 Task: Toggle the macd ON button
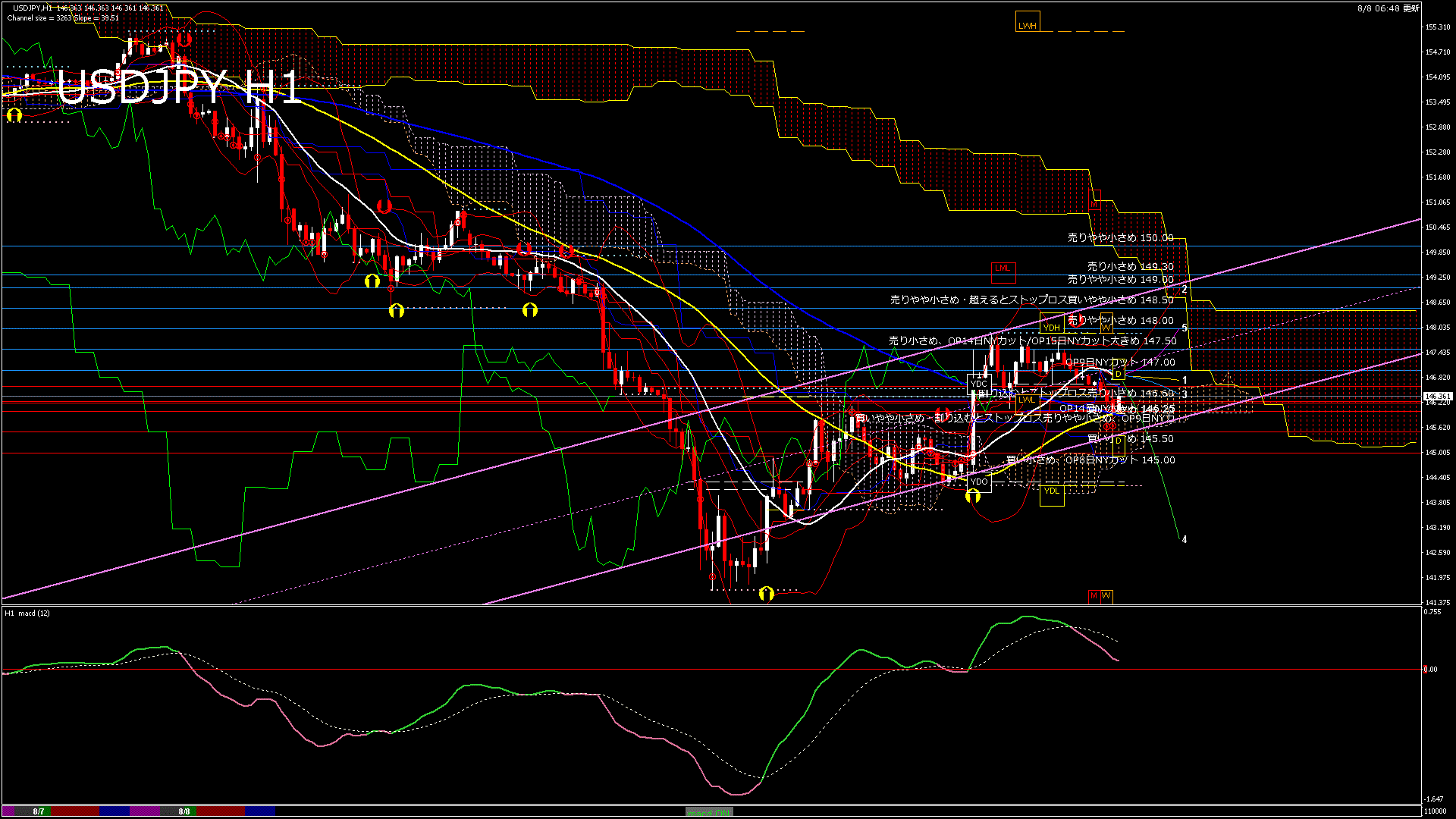[x=709, y=811]
